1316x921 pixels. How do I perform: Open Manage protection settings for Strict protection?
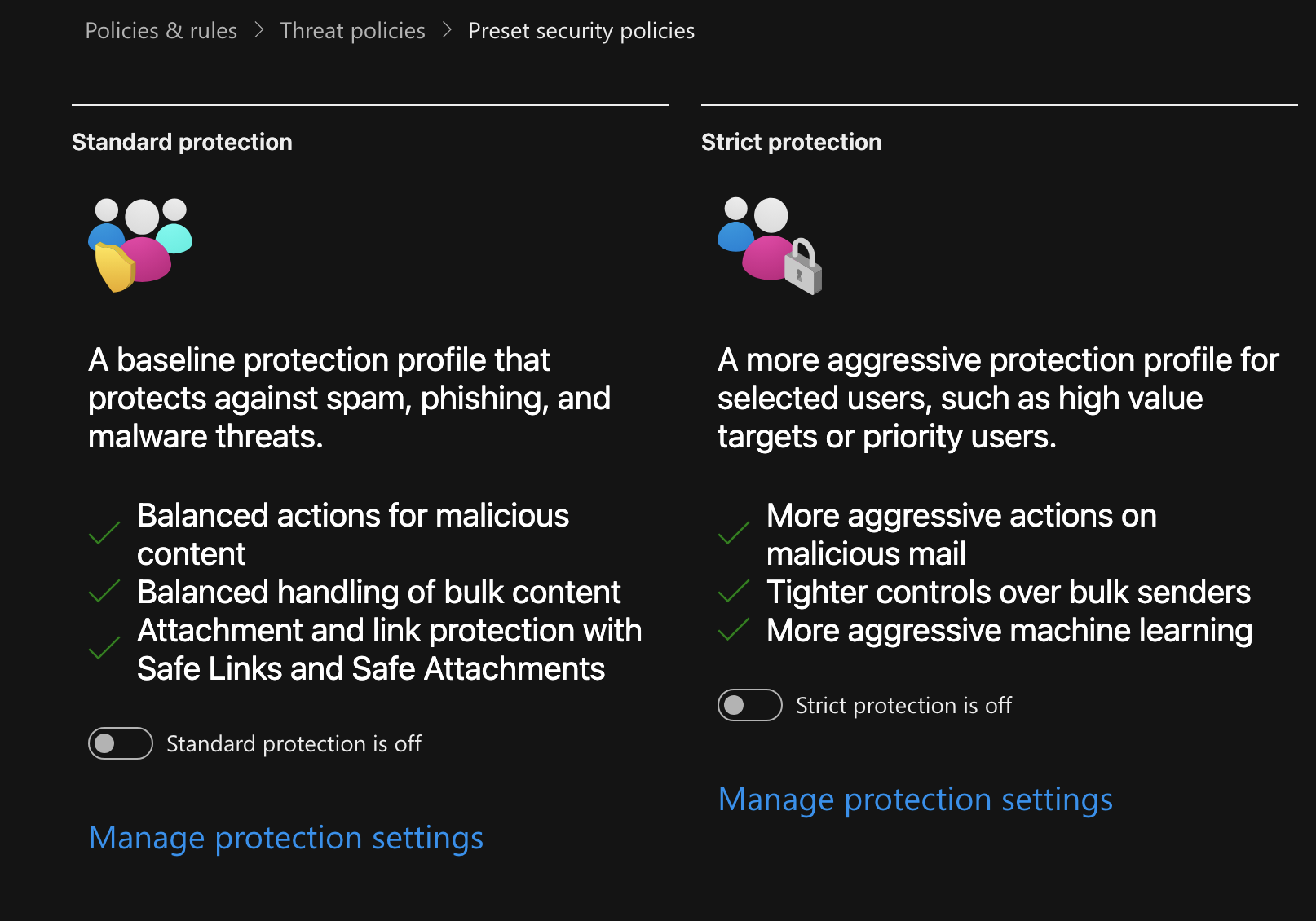[916, 800]
